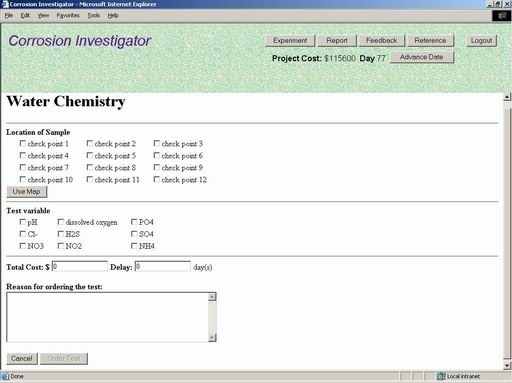The image size is (512, 383).
Task: Click the text area scroll down arrow
Action: point(212,338)
